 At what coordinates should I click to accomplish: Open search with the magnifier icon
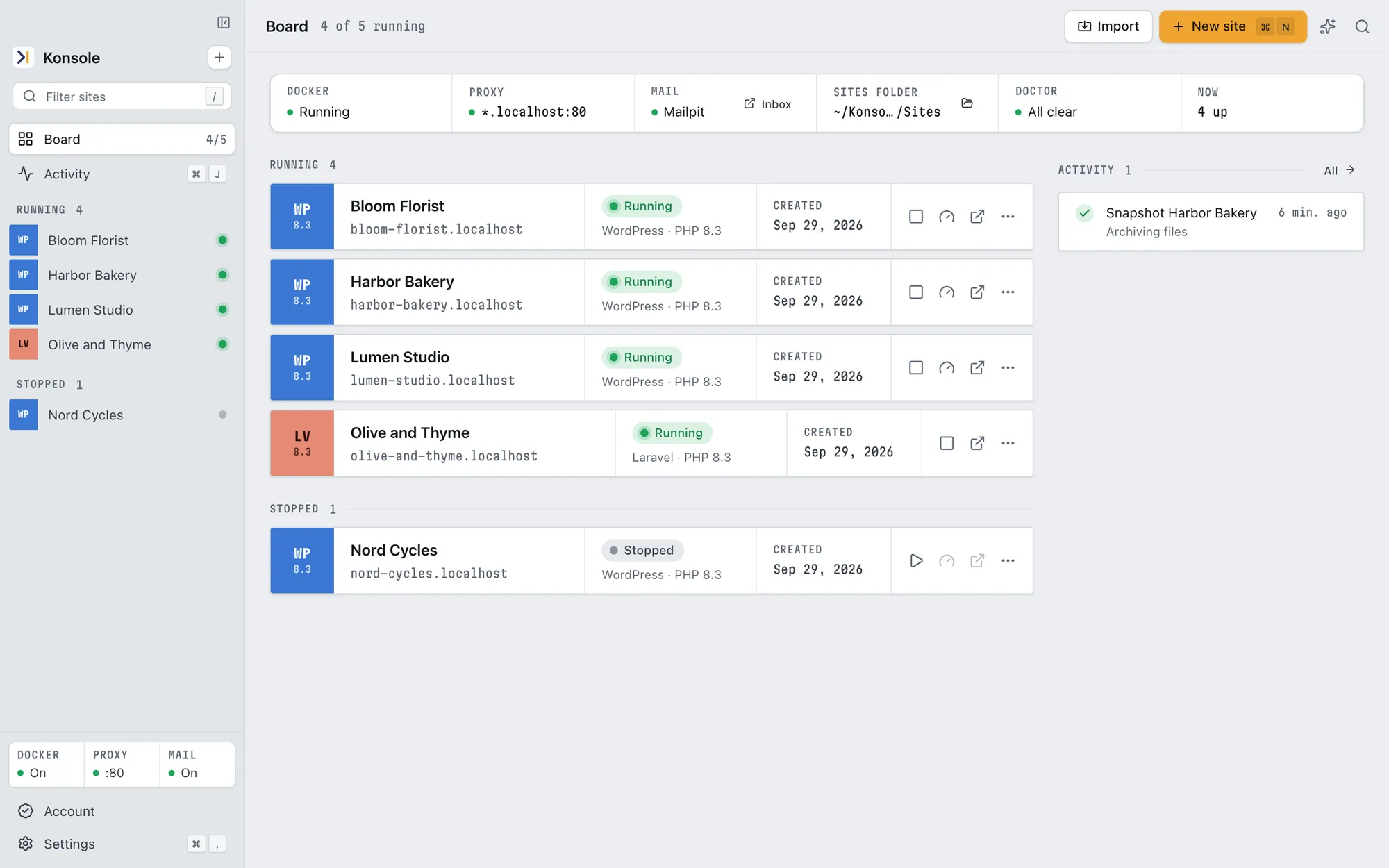1362,26
